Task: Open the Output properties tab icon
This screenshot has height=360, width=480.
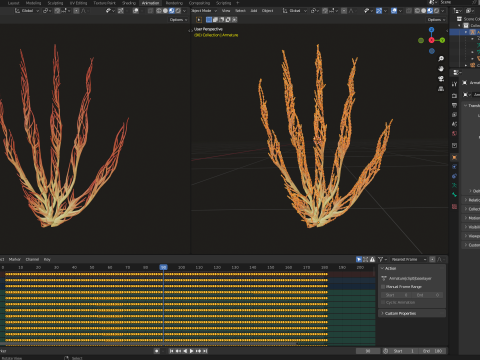Action: [x=454, y=105]
